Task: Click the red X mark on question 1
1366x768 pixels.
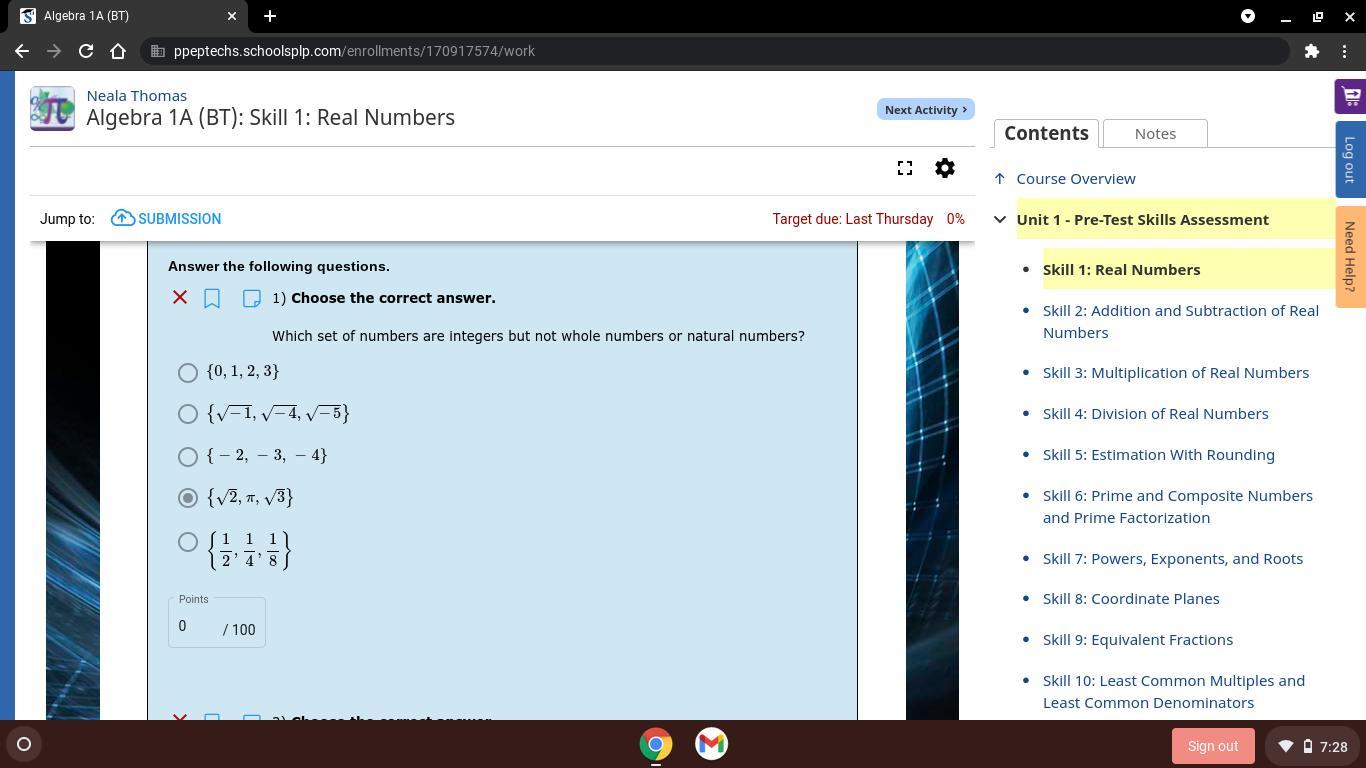Action: [x=180, y=297]
